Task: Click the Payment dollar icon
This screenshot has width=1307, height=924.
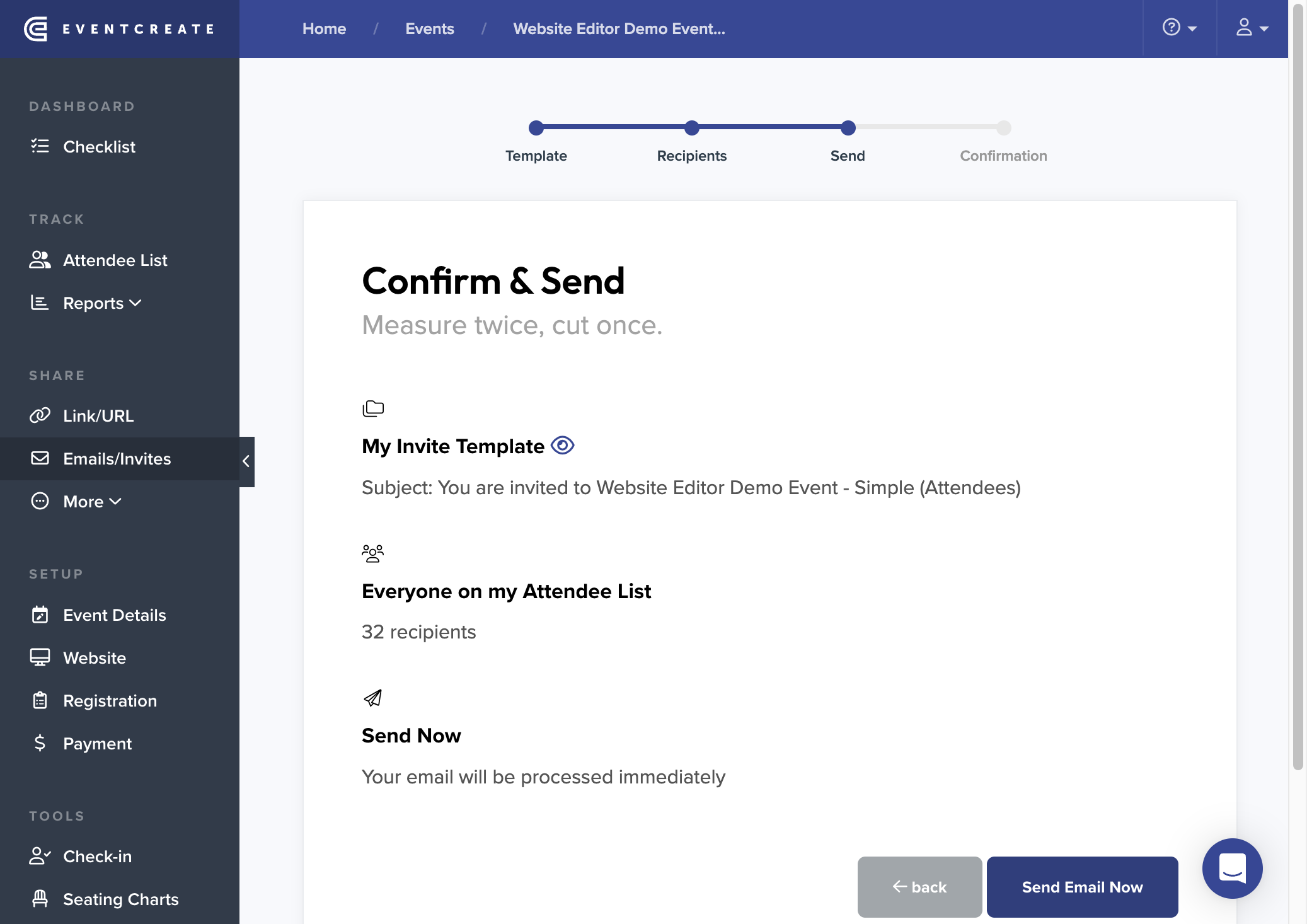Action: [x=40, y=743]
